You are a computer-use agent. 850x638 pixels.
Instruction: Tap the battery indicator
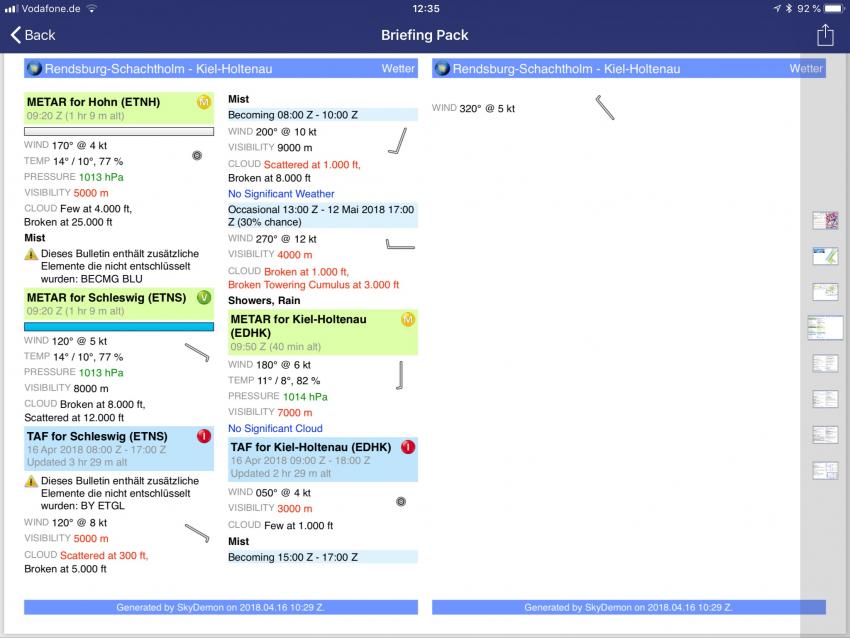coord(835,8)
